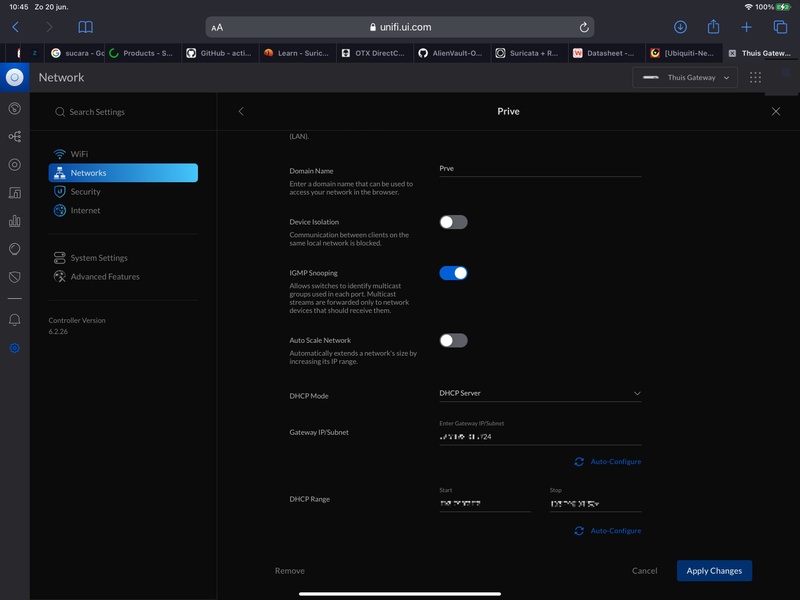The height and width of the screenshot is (600, 800).
Task: Open the Security settings section
Action: point(85,192)
